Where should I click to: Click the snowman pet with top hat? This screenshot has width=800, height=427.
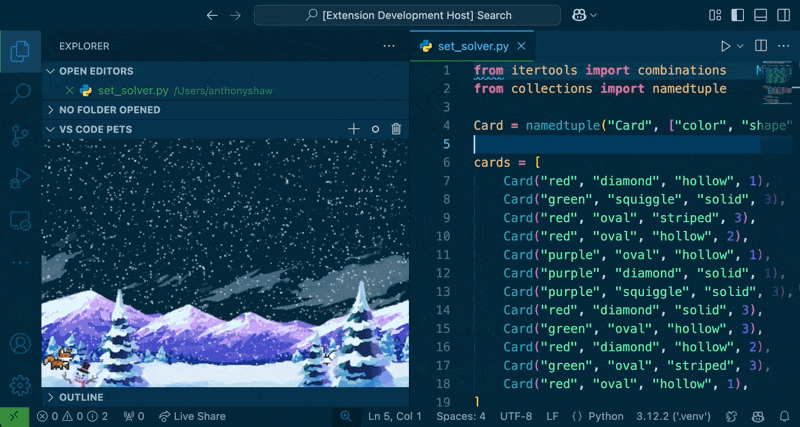coord(82,374)
